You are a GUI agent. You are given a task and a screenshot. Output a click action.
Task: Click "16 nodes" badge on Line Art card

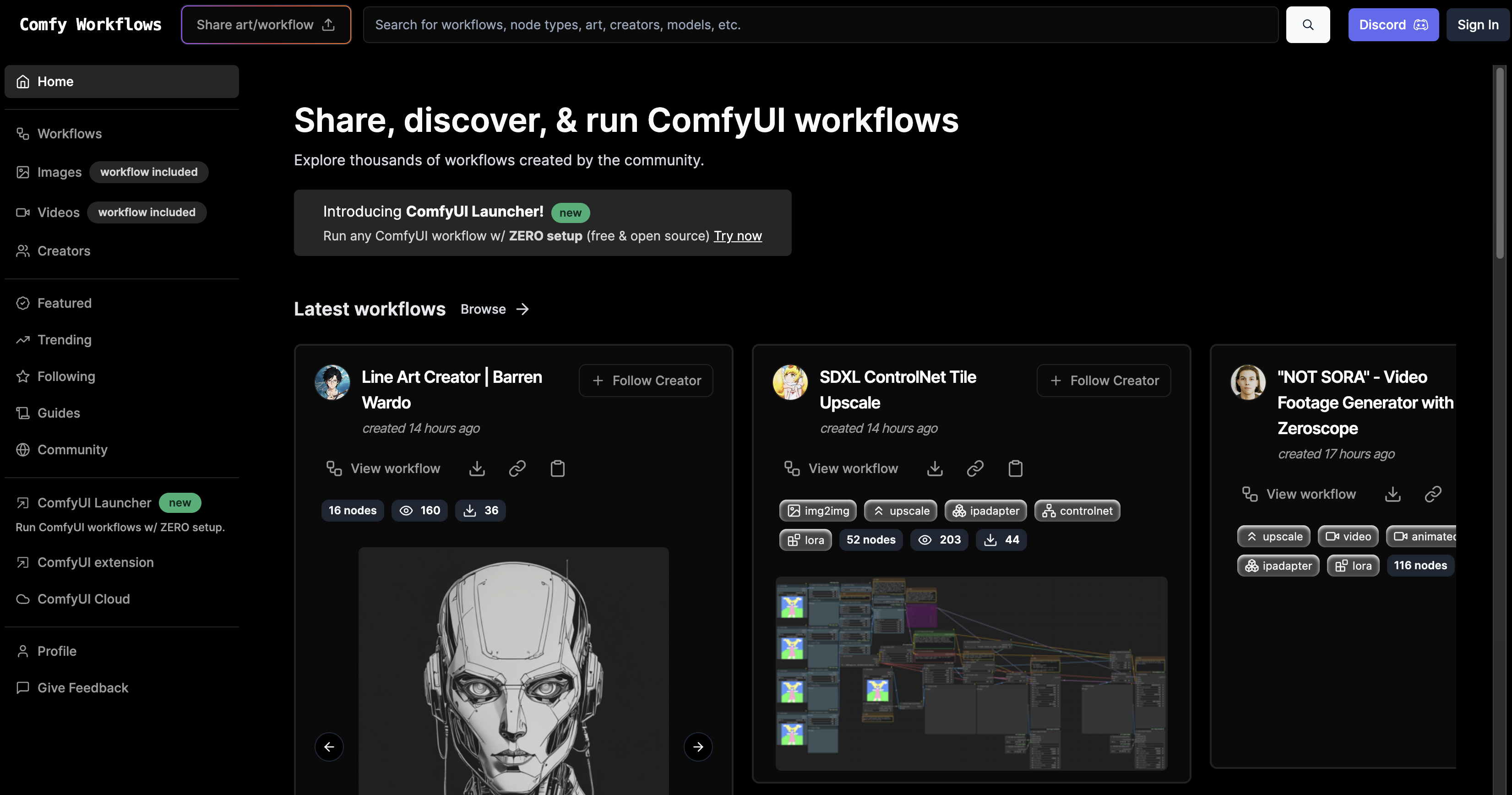pos(352,511)
